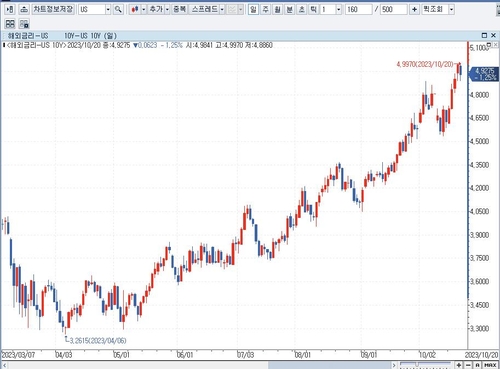This screenshot has height=369, width=500.
Task: Click the zoom slider handle at bottom
Action: pyautogui.click(x=416, y=364)
